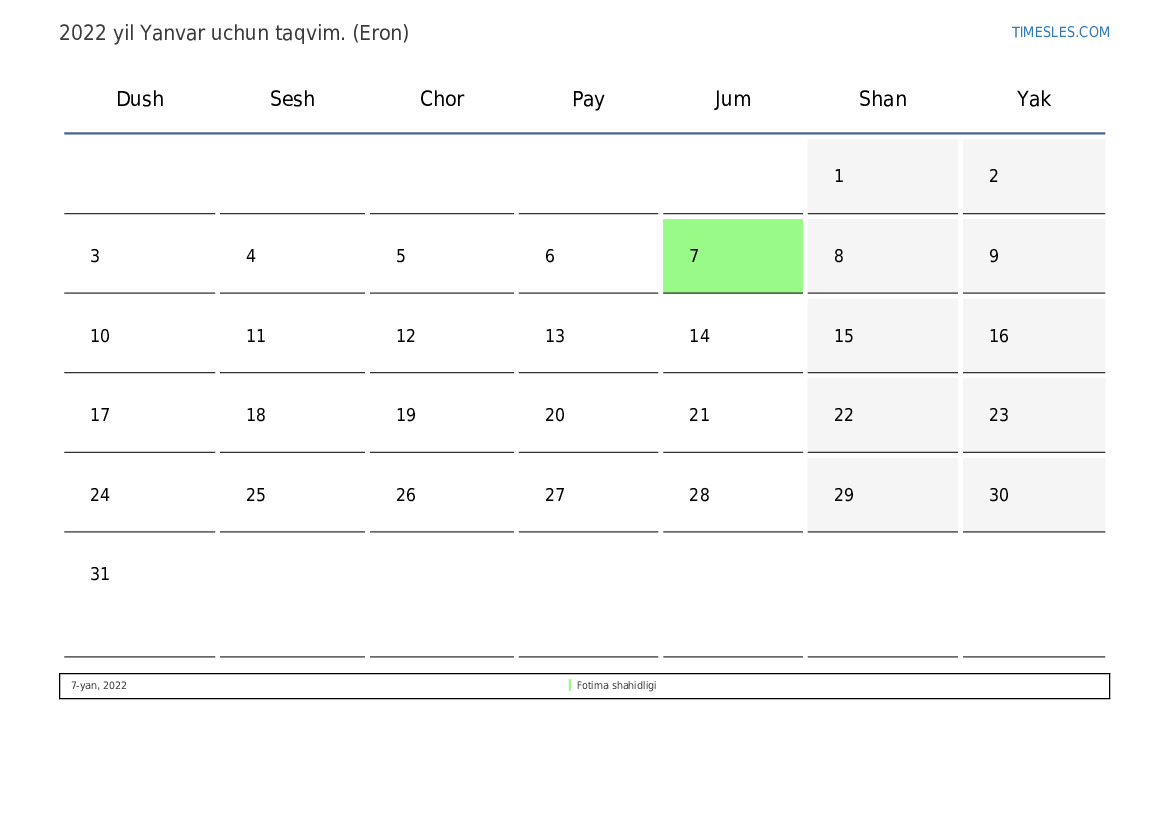This screenshot has height=827, width=1169.
Task: Click the 7-yan, 2022 legend date
Action: (99, 686)
